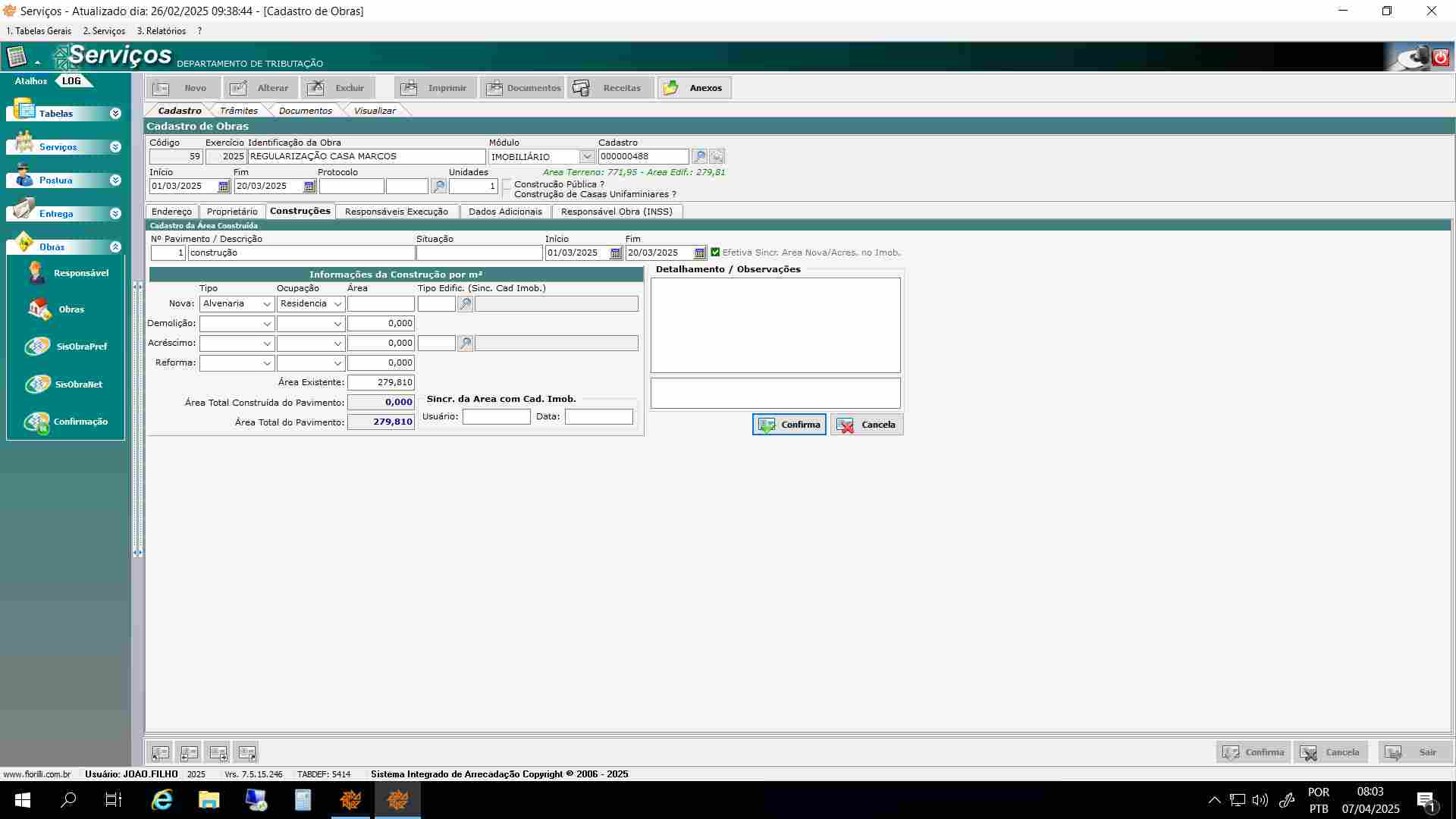This screenshot has width=1456, height=819.
Task: Open the Nova Tipo Alvenaria dropdown
Action: 267,304
